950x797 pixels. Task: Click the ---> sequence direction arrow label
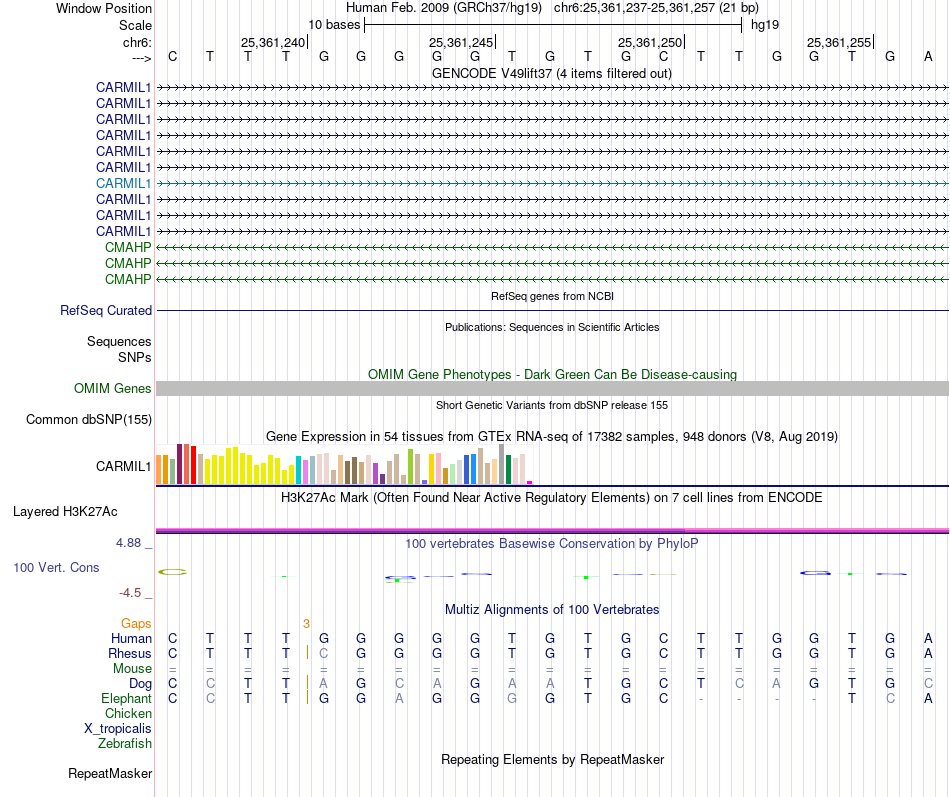(x=141, y=58)
